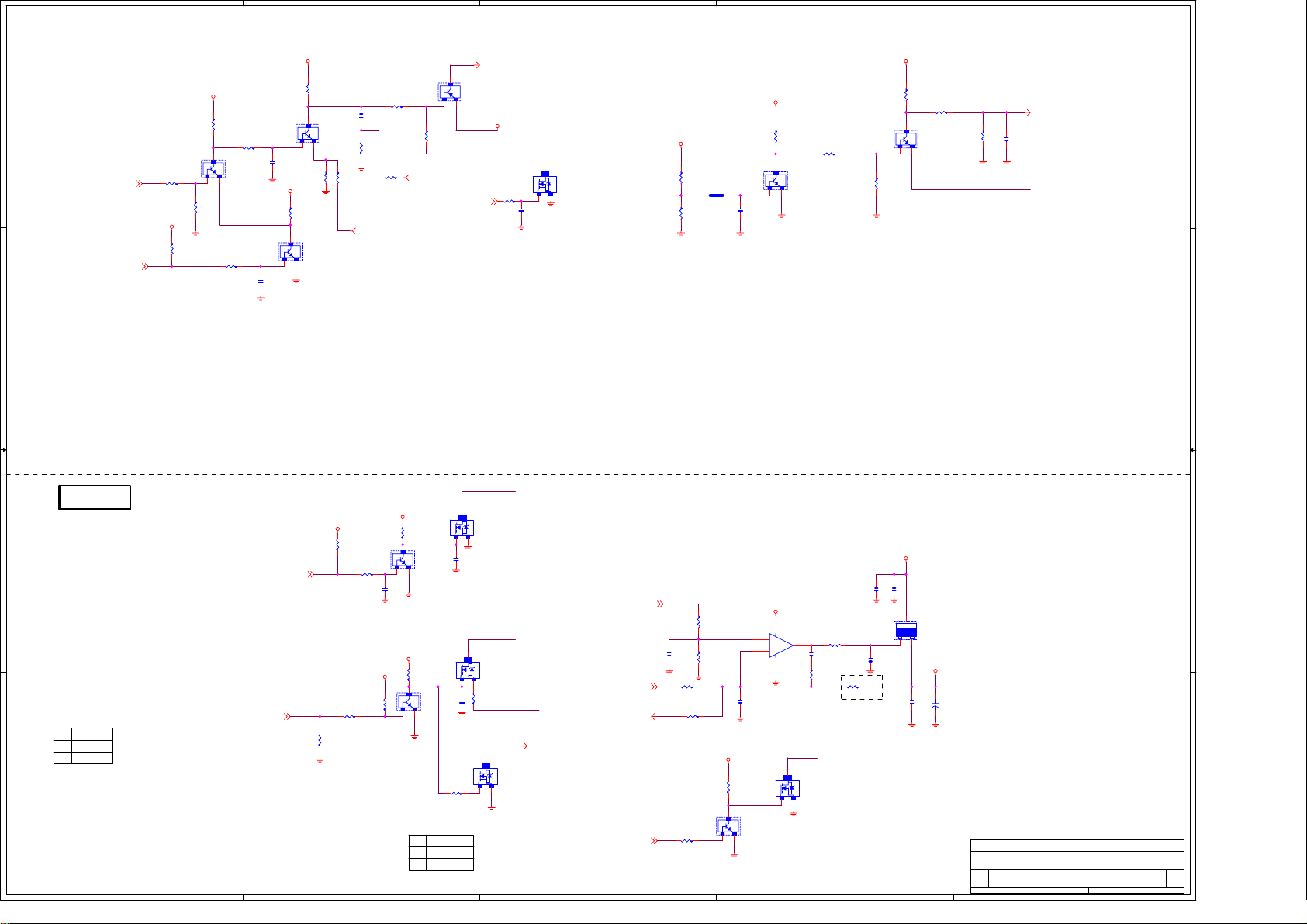
Task: Click the output arrow of the top-right circuit
Action: coord(1028,112)
